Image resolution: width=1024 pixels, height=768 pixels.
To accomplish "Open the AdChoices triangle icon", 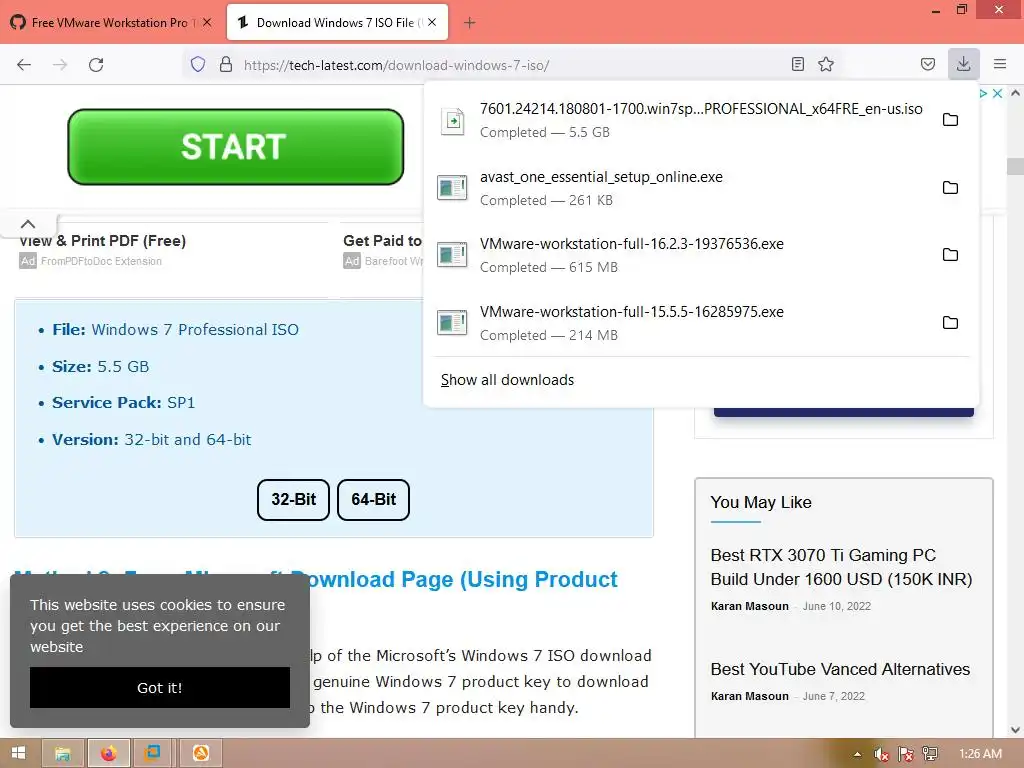I will [983, 93].
